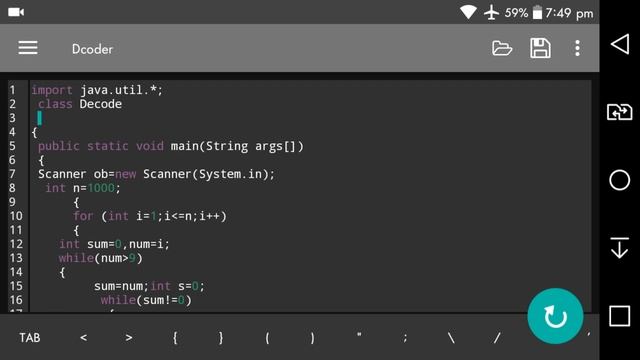Place cursor on 'int n=1000;' line
This screenshot has height=360, width=640.
click(x=83, y=188)
